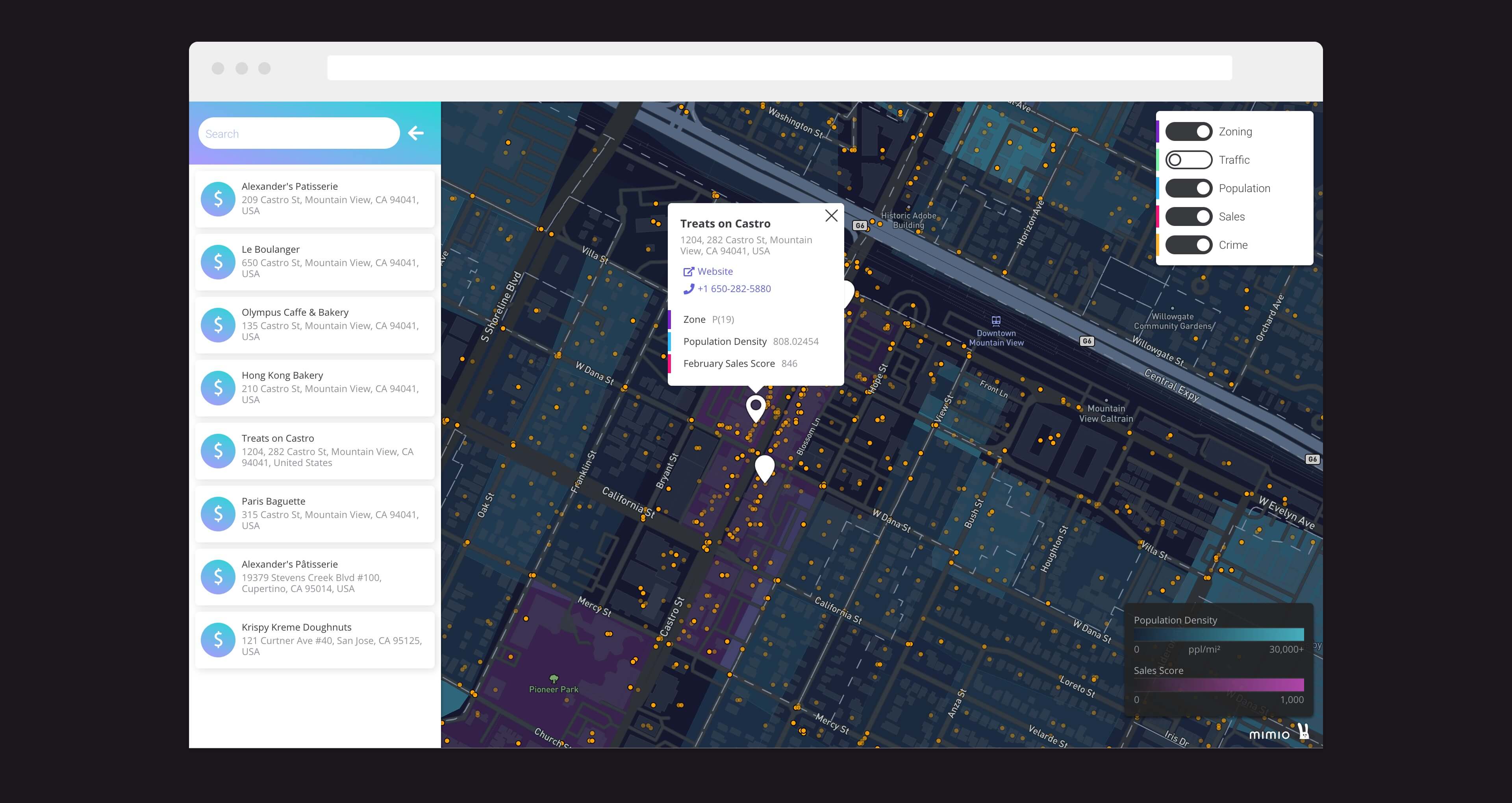Click the Treats on Castro popup title

(725, 224)
